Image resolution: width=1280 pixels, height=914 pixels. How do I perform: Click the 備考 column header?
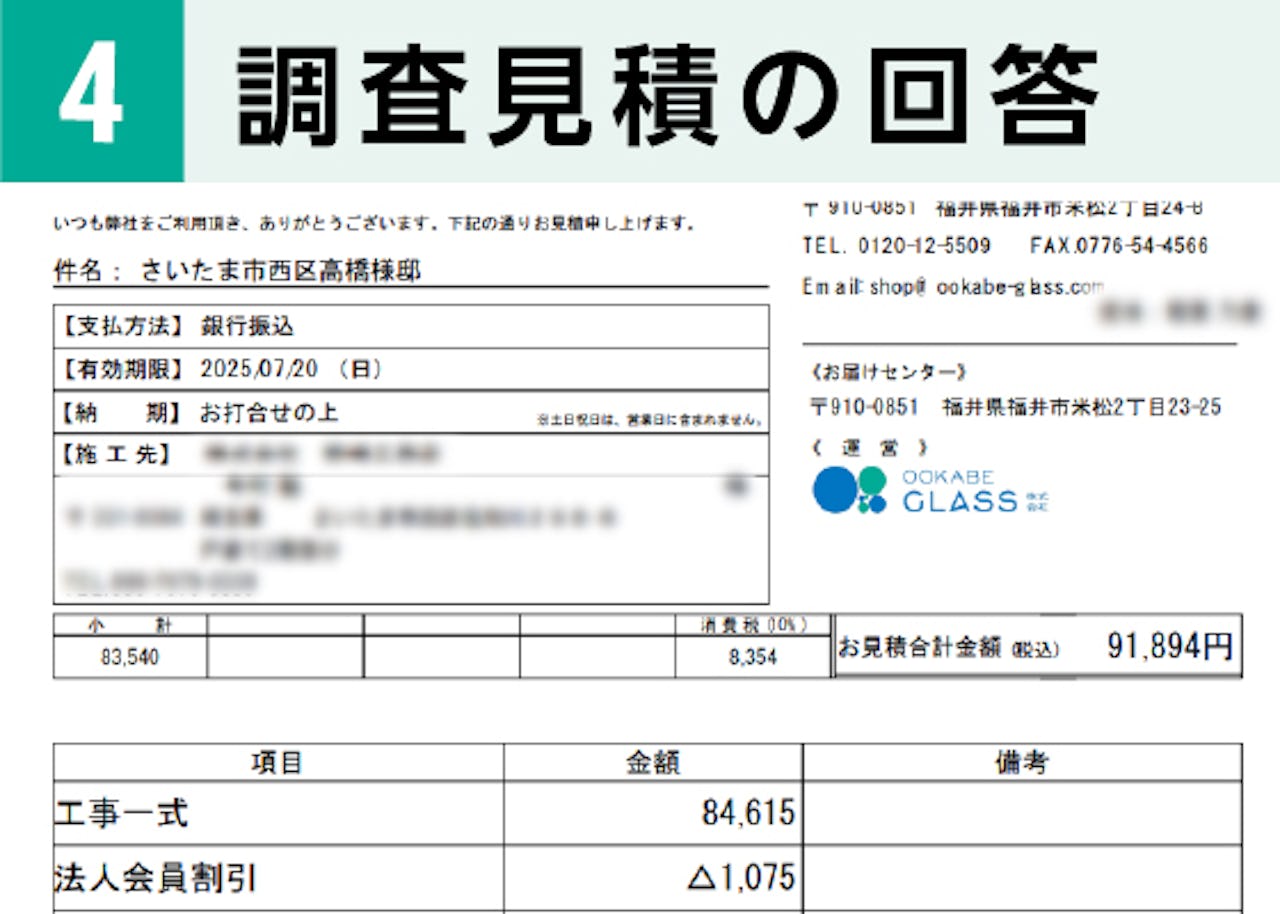[1021, 763]
